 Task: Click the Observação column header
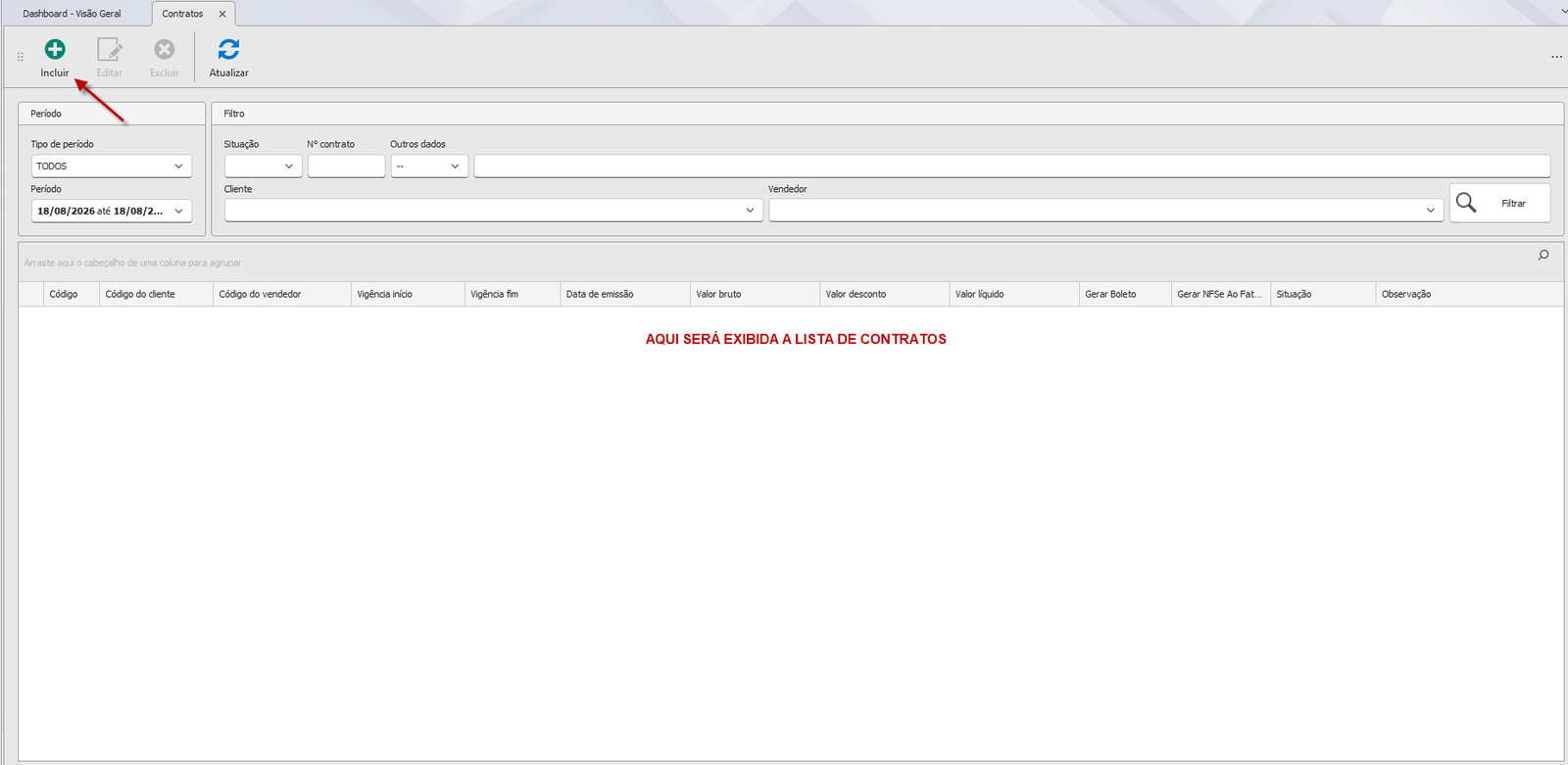click(x=1469, y=294)
